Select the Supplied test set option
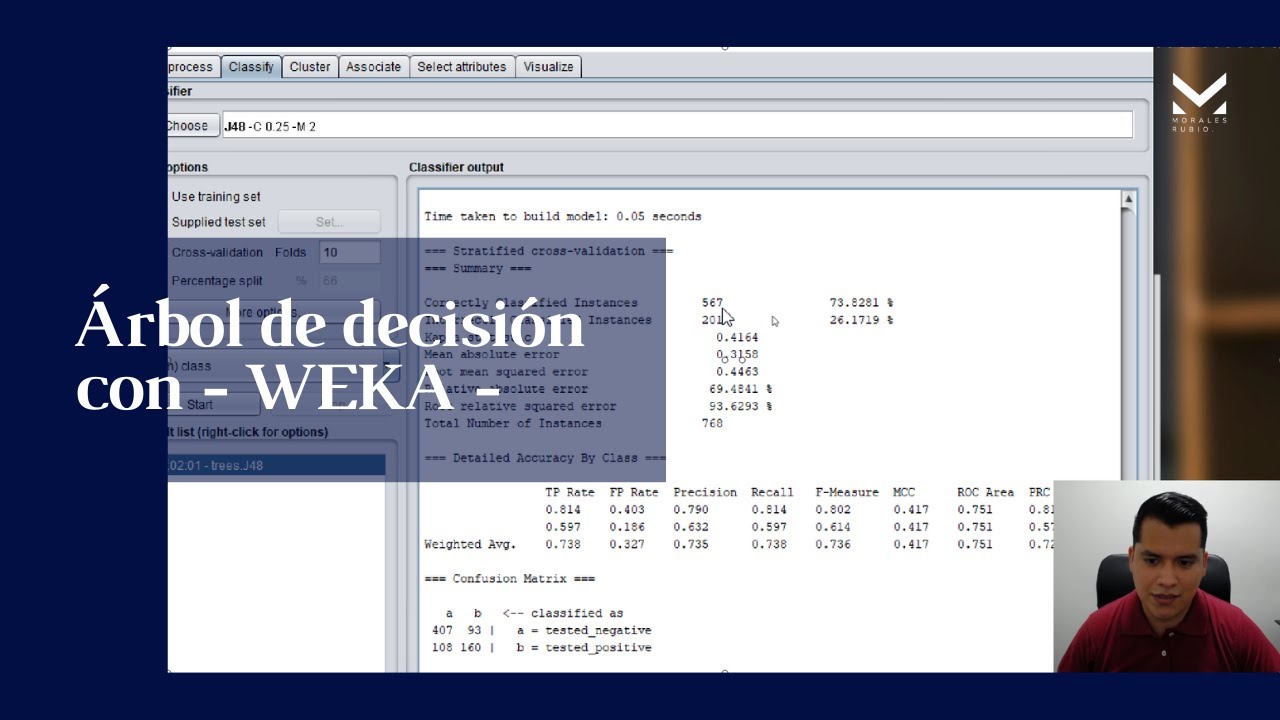 click(x=219, y=222)
